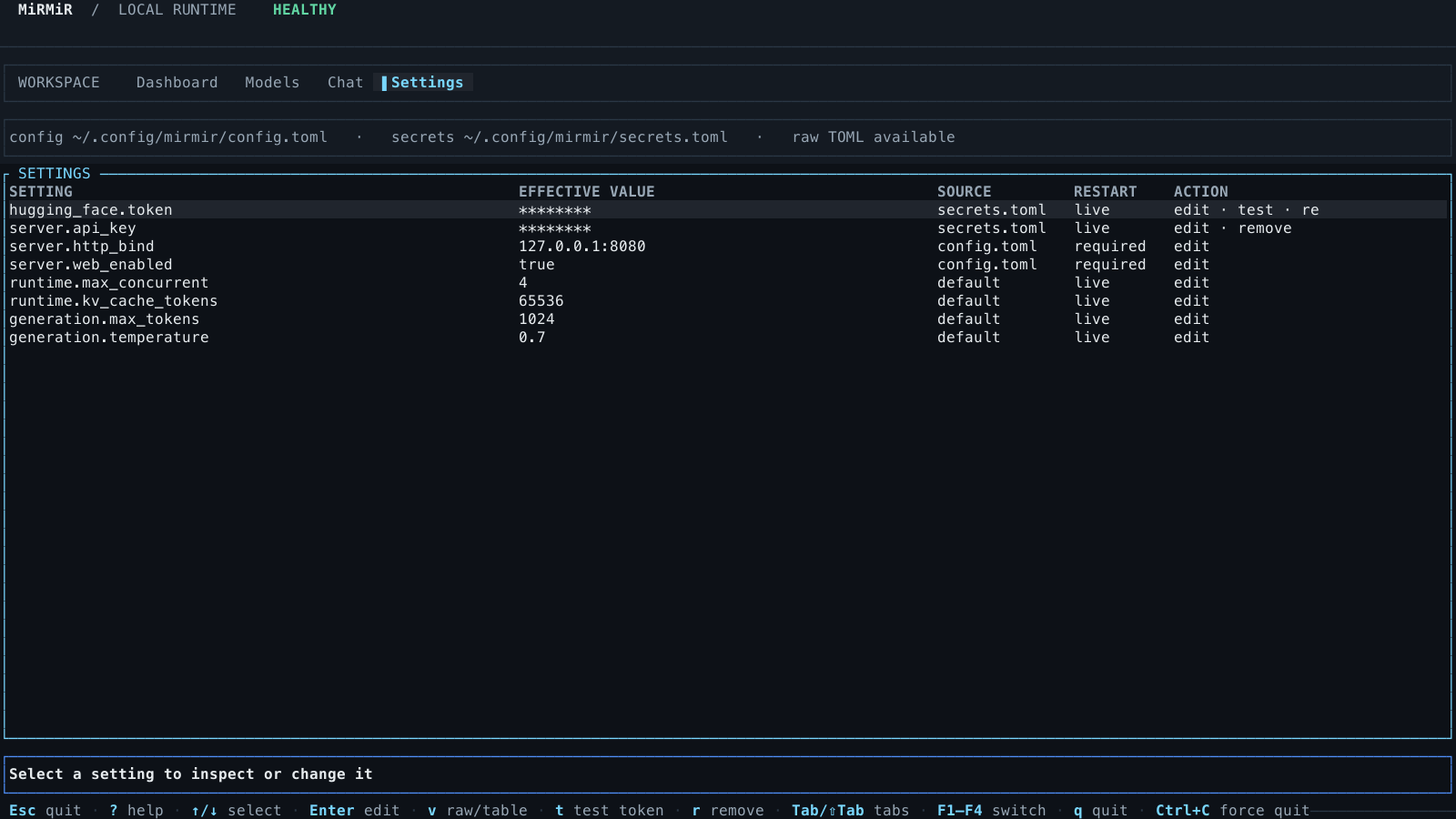Screen dimensions: 1456x819
Task: Open the Dashboard tab
Action: (x=177, y=83)
